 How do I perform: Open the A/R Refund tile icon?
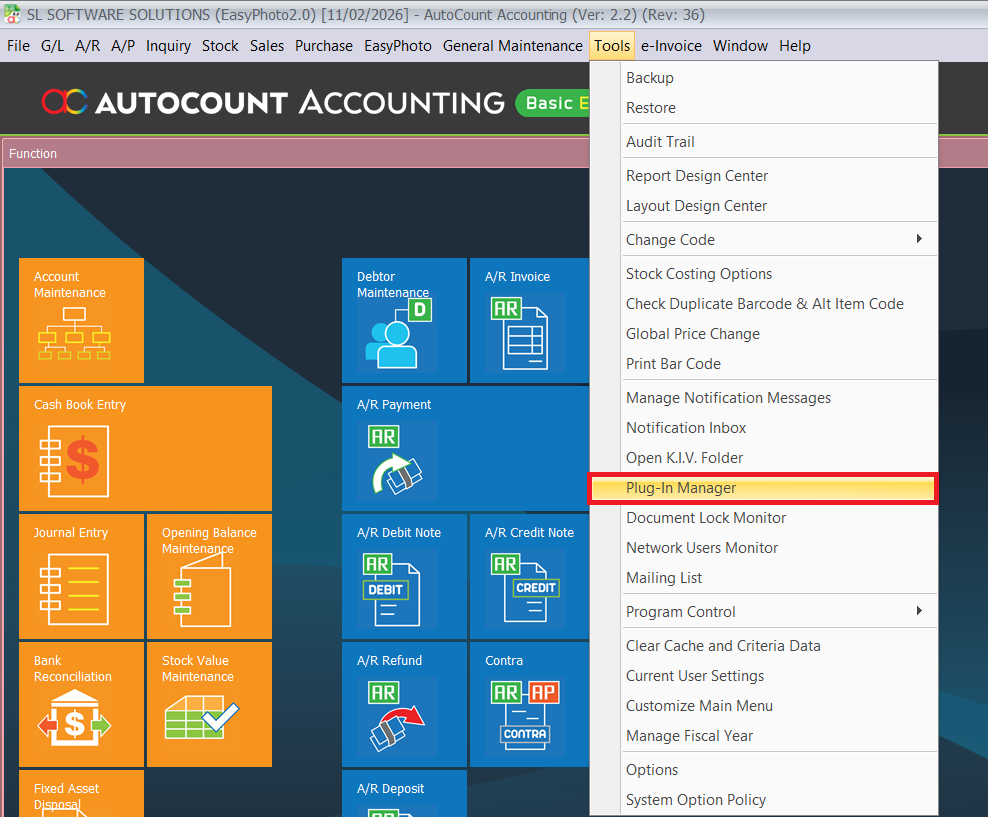click(397, 716)
